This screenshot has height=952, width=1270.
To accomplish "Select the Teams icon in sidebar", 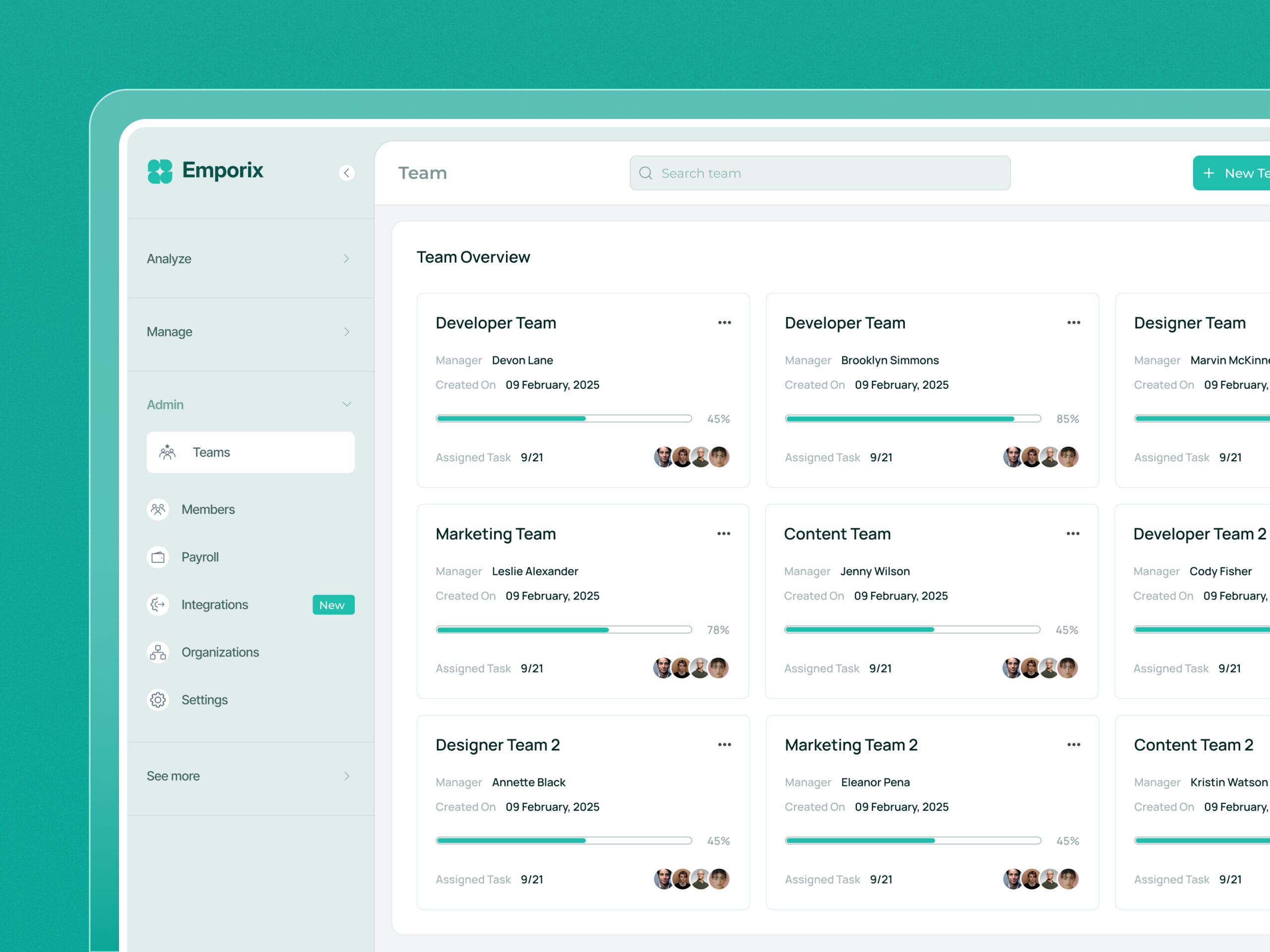I will [167, 452].
